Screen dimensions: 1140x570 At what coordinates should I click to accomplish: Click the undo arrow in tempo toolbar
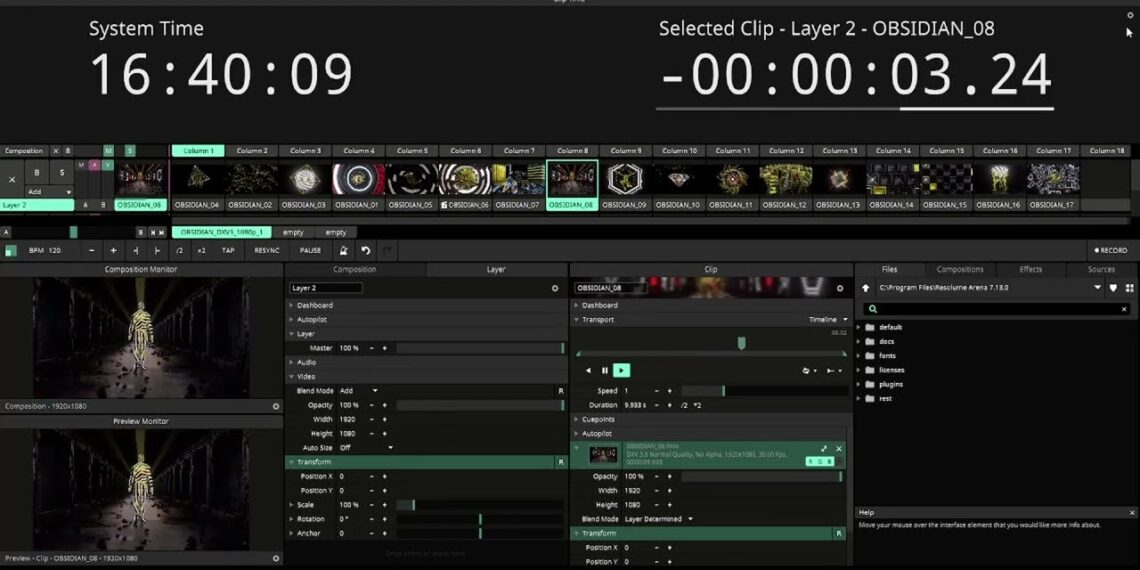click(x=366, y=250)
